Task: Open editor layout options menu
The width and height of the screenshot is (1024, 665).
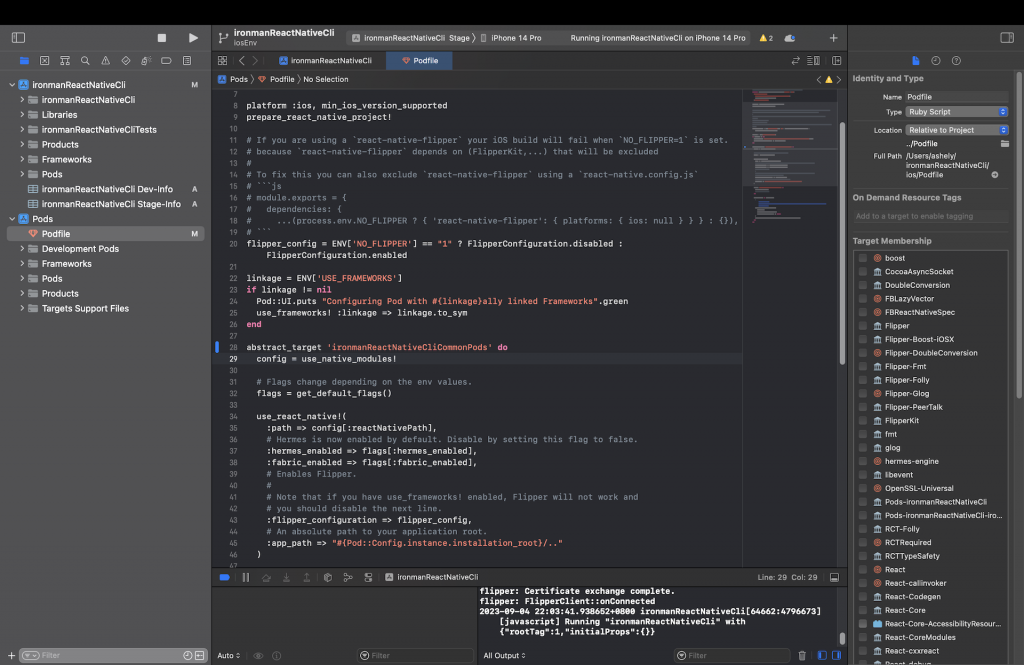Action: point(813,61)
